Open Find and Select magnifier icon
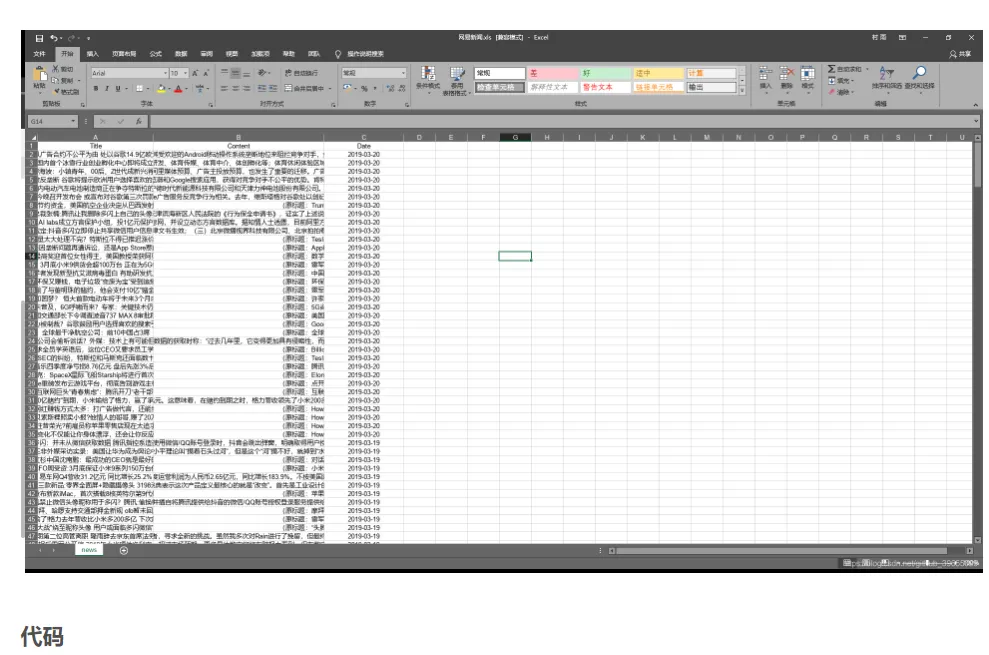Screen dimensions: 989x655 tap(920, 74)
